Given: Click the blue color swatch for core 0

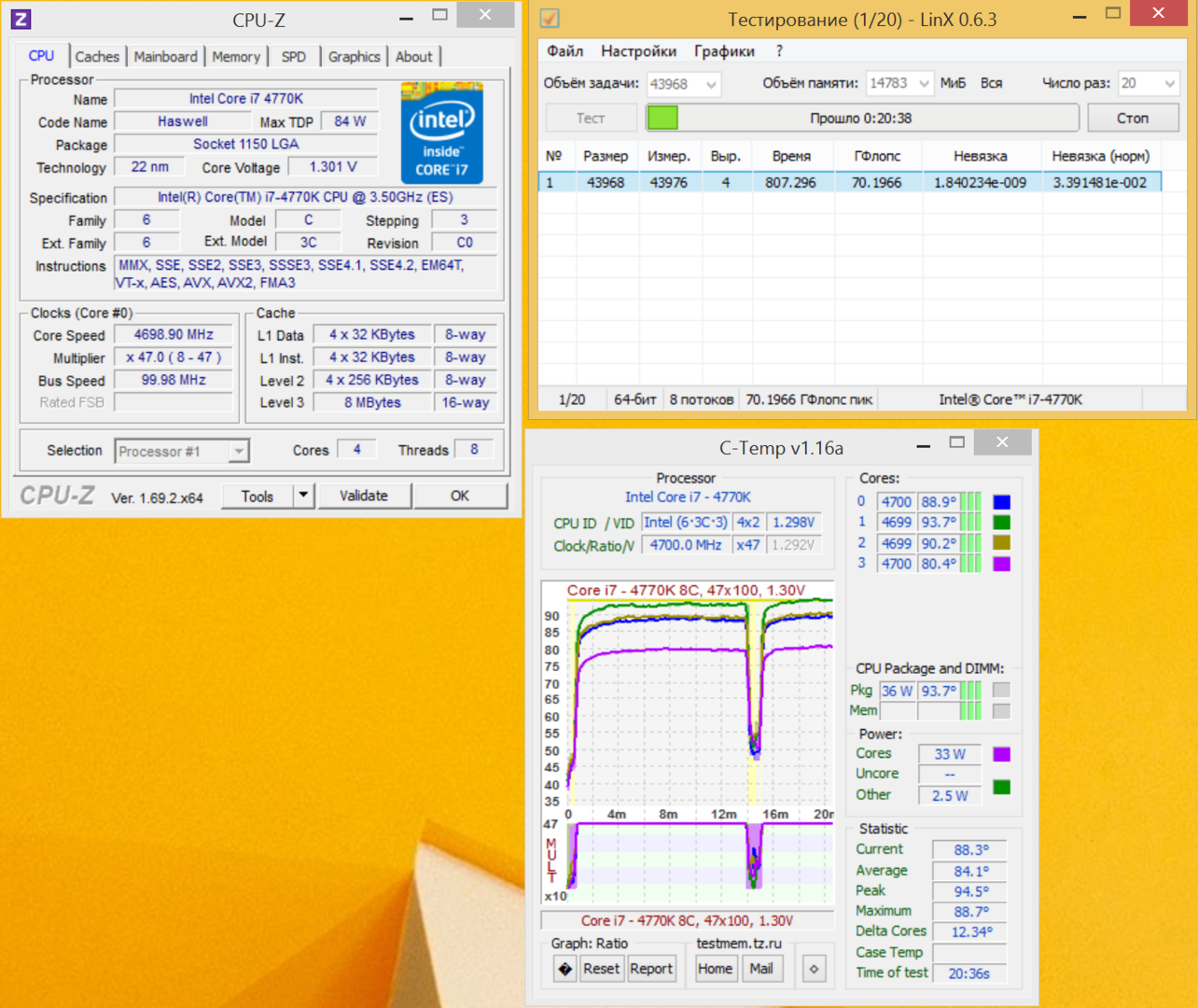Looking at the screenshot, I should 1001,502.
